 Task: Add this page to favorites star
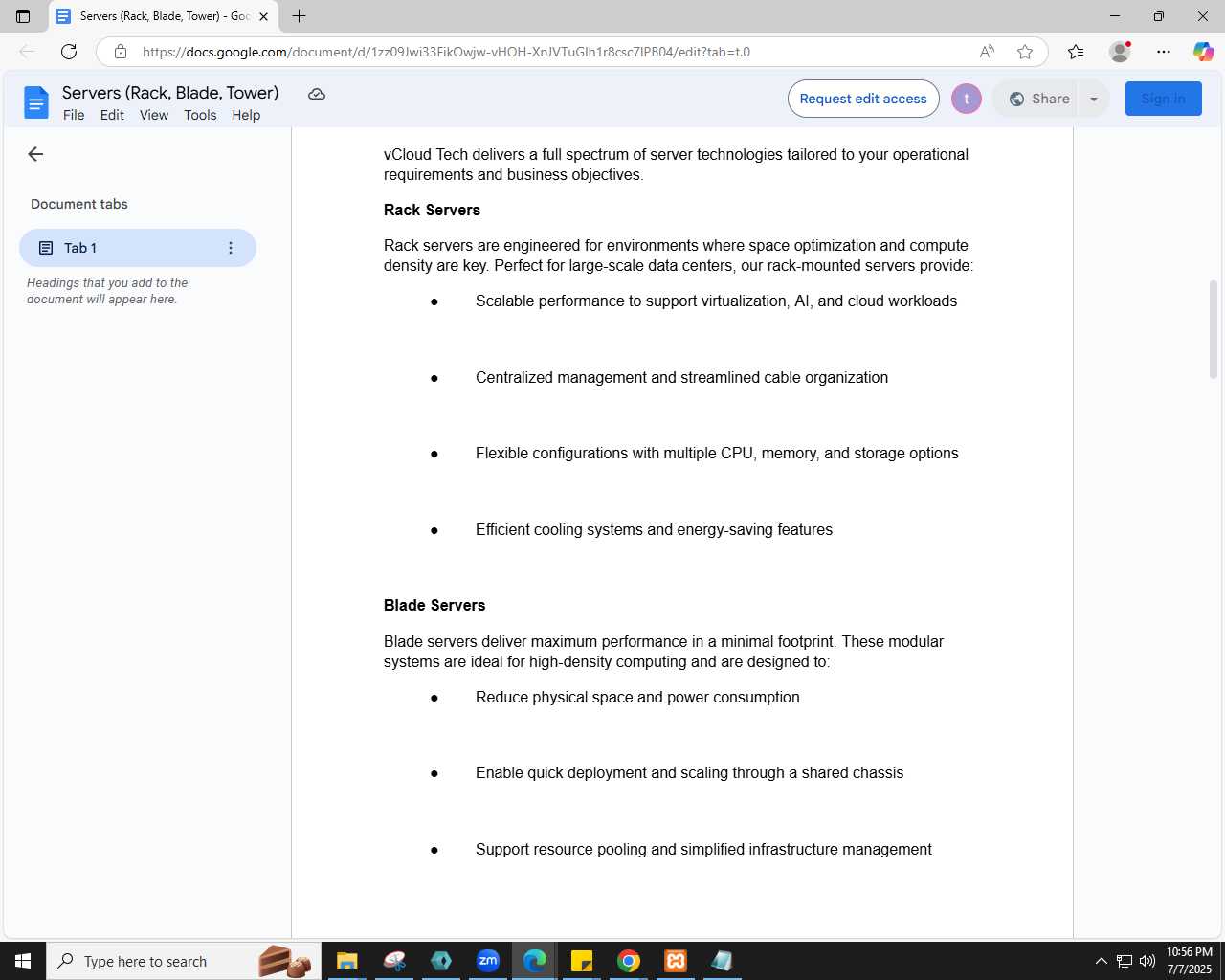coord(1025,52)
